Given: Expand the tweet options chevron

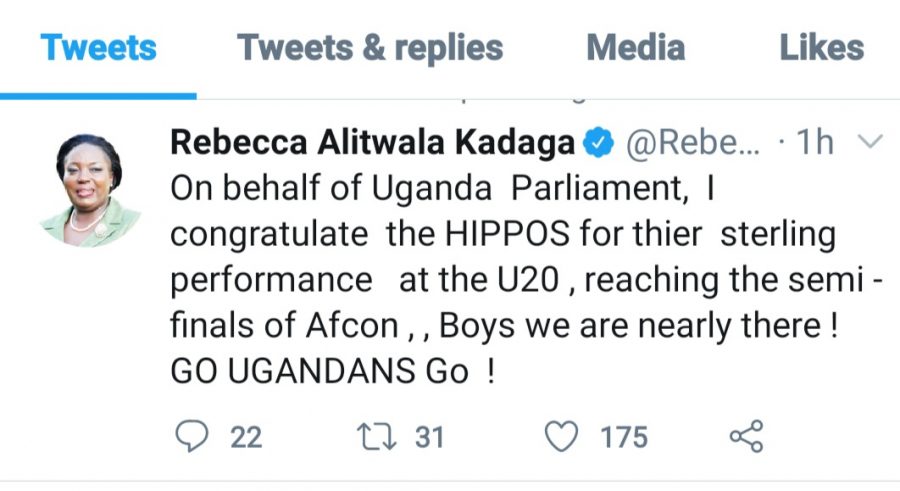Looking at the screenshot, I should (870, 143).
